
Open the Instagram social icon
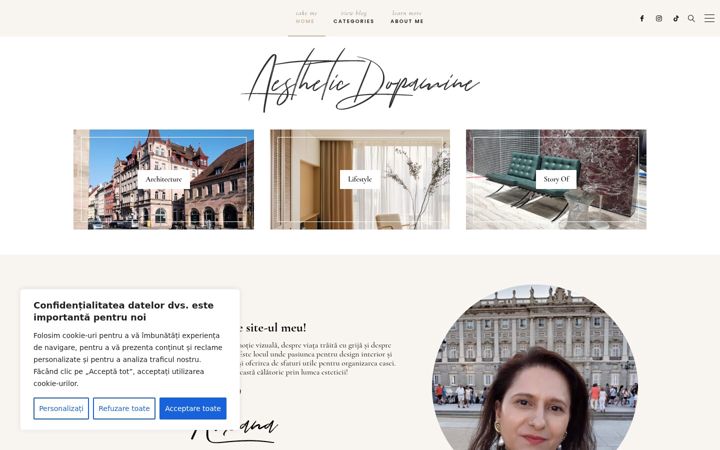[x=659, y=18]
